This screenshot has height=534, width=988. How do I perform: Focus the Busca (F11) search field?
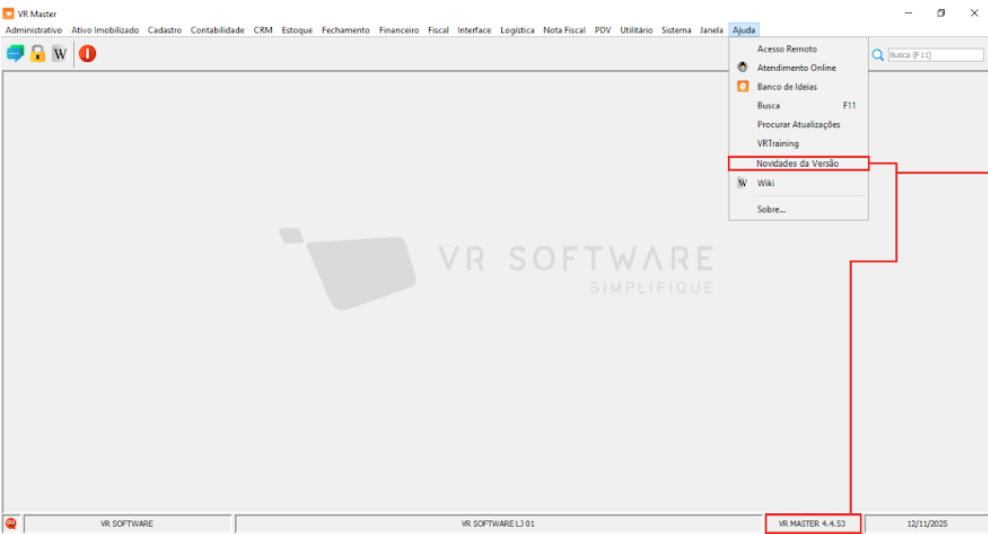coord(935,55)
